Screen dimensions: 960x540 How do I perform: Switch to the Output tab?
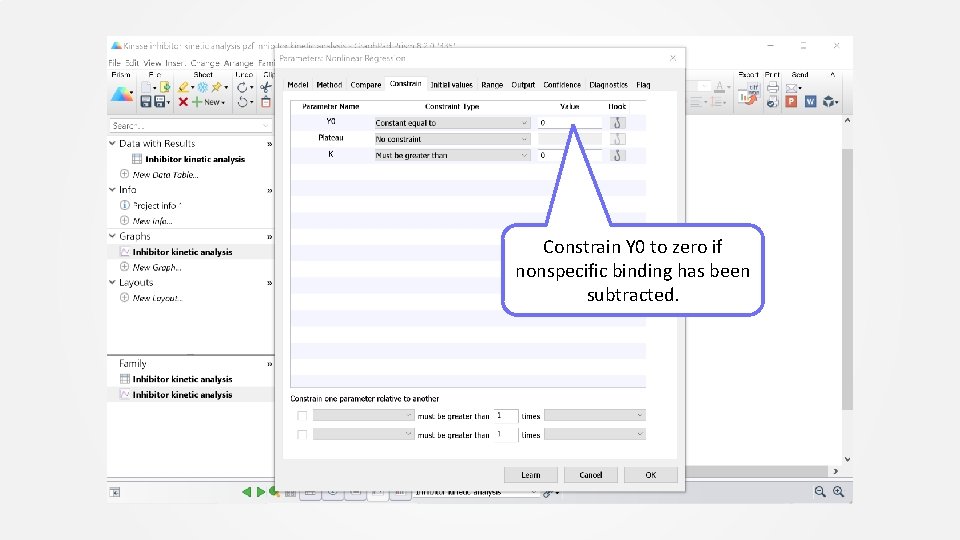point(523,84)
